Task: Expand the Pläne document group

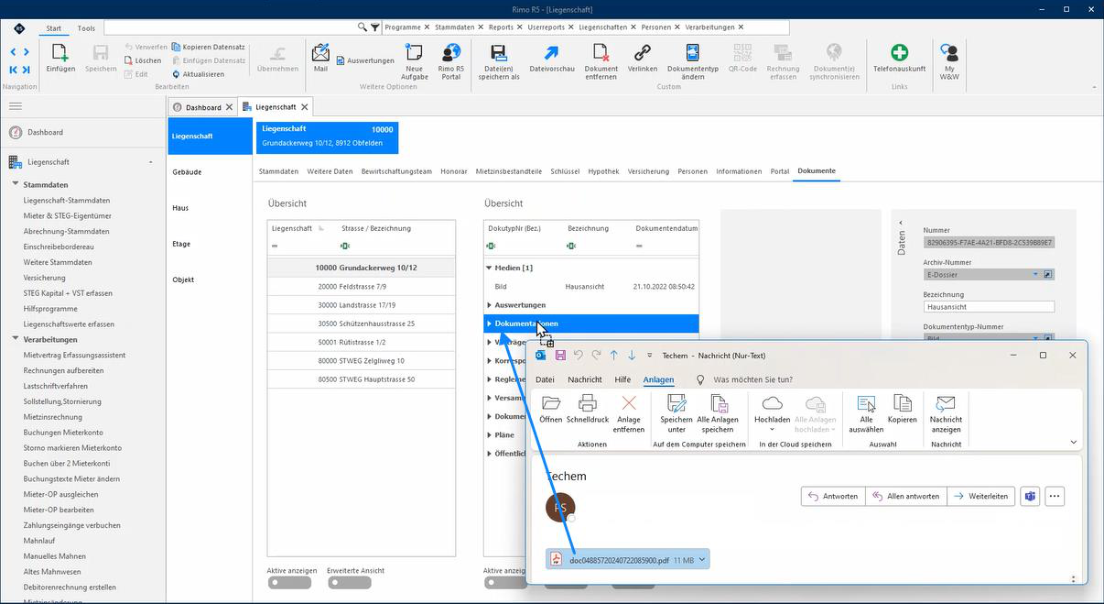Action: tap(489, 435)
